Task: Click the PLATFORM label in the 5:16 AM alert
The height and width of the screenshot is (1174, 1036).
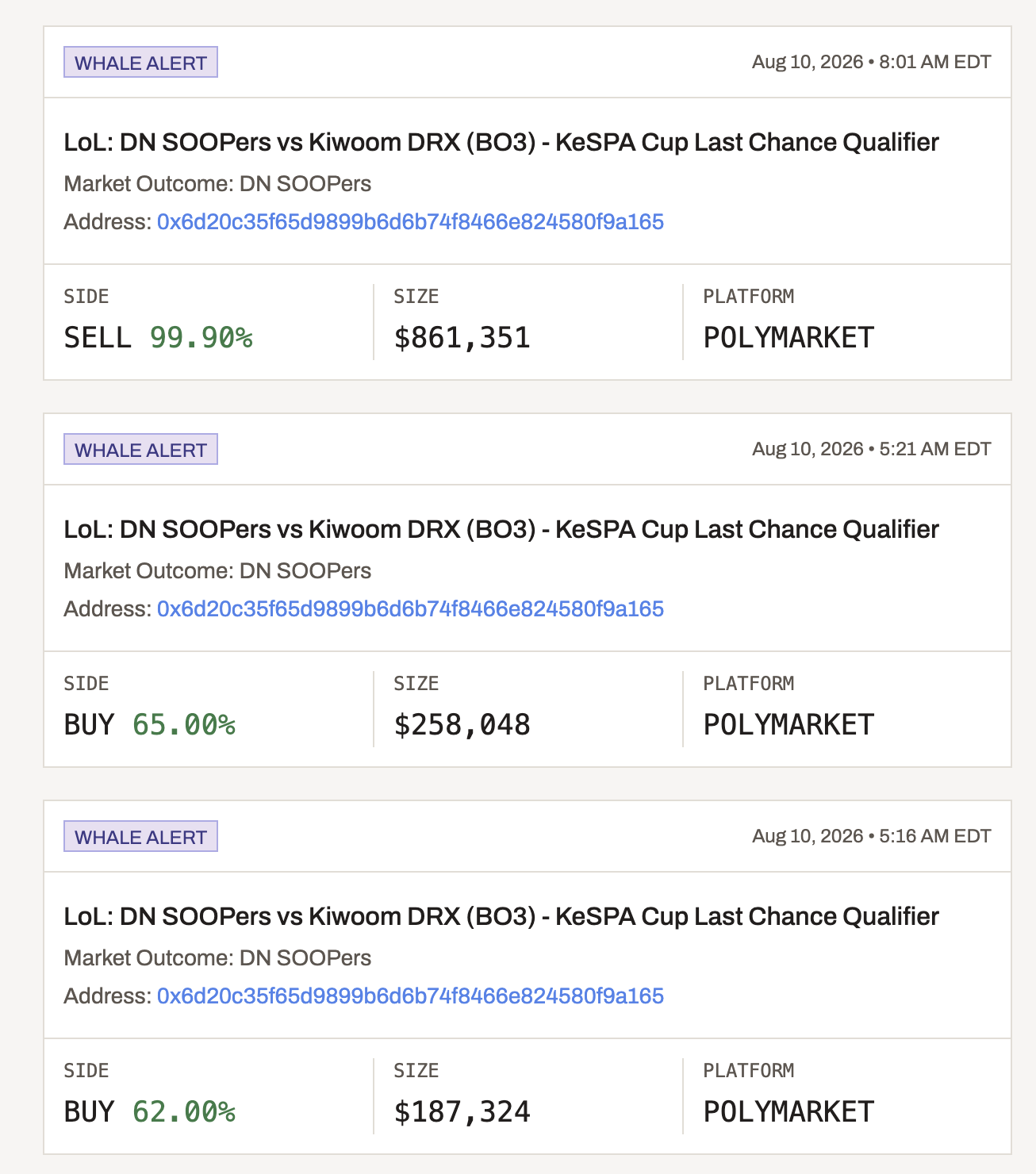Action: 749,1071
